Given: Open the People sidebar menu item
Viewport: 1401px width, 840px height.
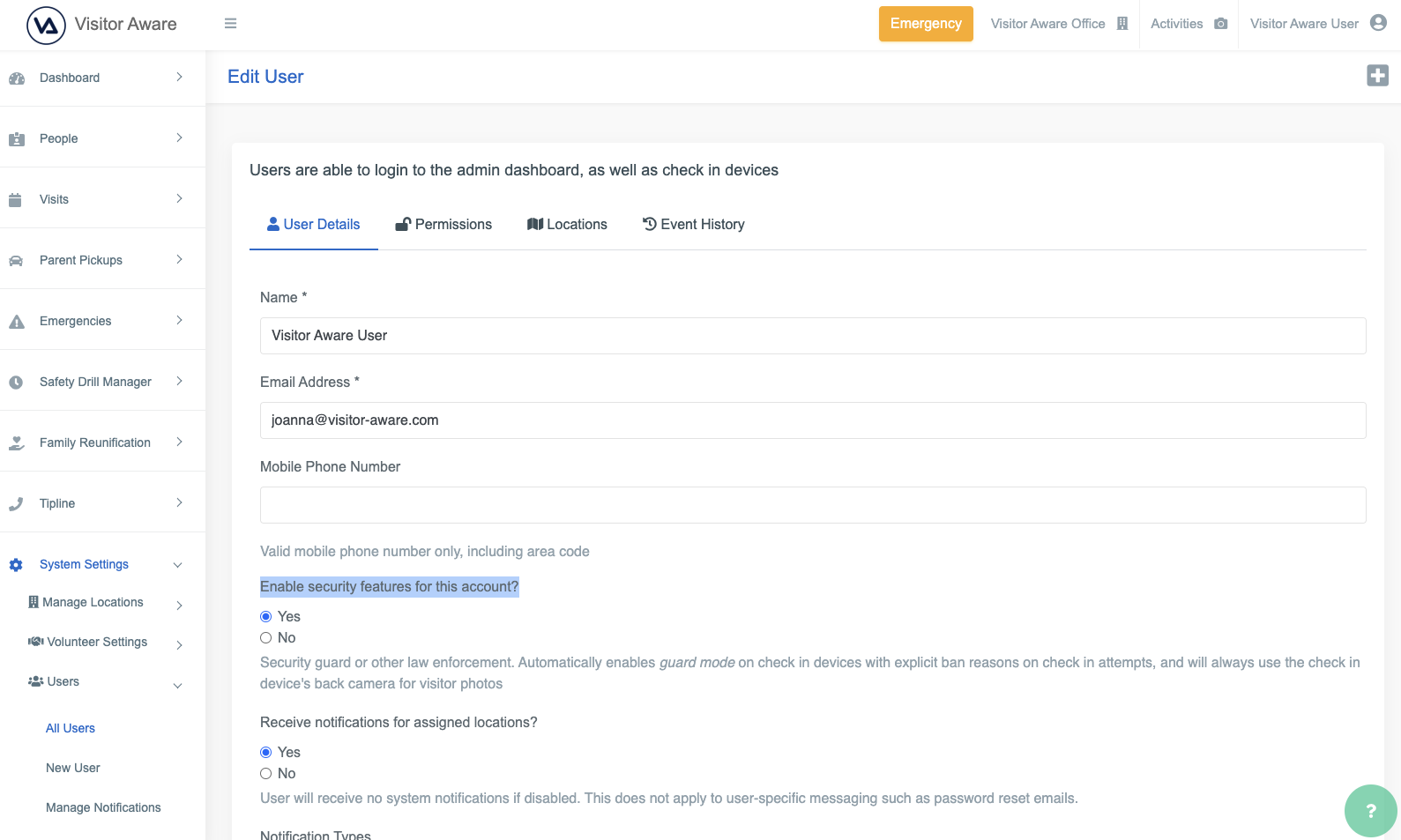Looking at the screenshot, I should coord(102,138).
